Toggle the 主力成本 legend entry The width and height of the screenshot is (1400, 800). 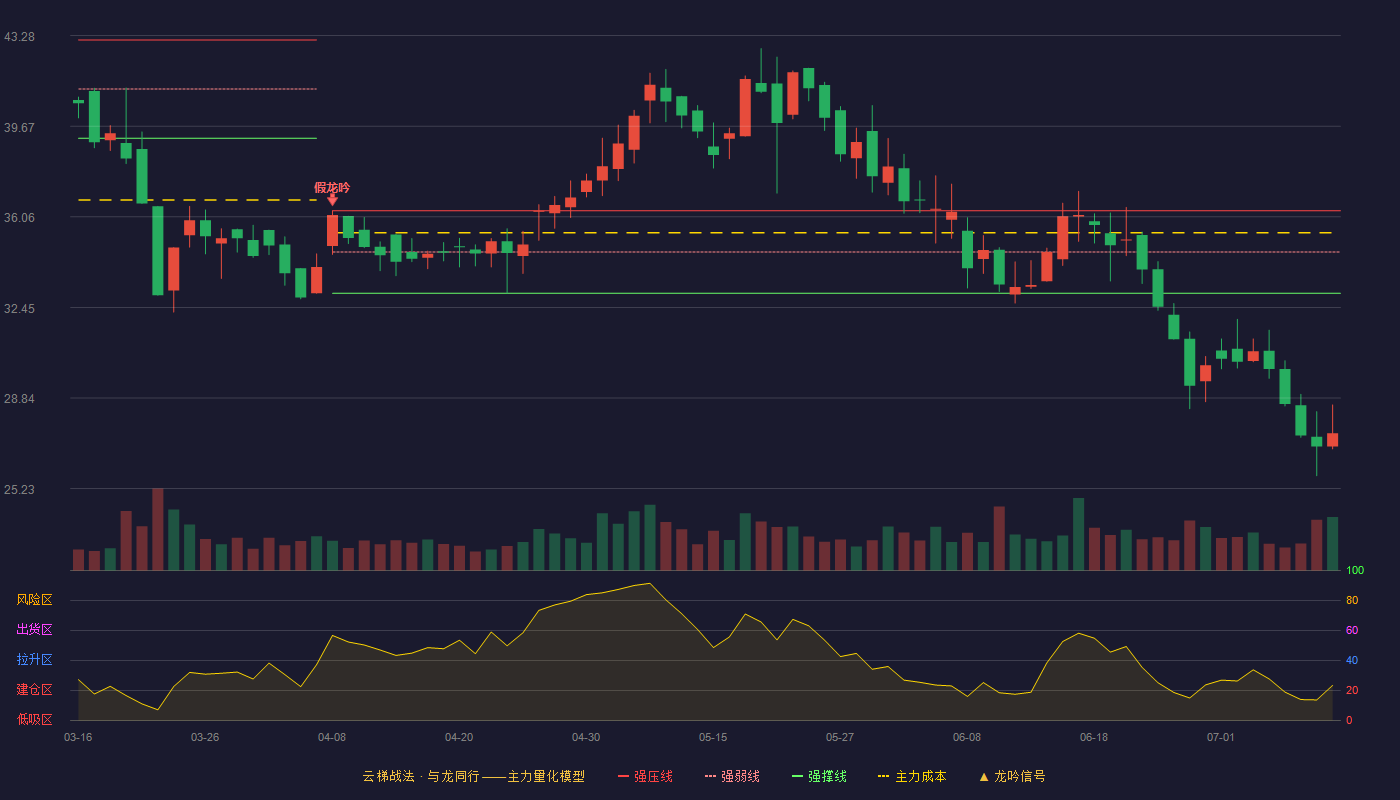912,776
